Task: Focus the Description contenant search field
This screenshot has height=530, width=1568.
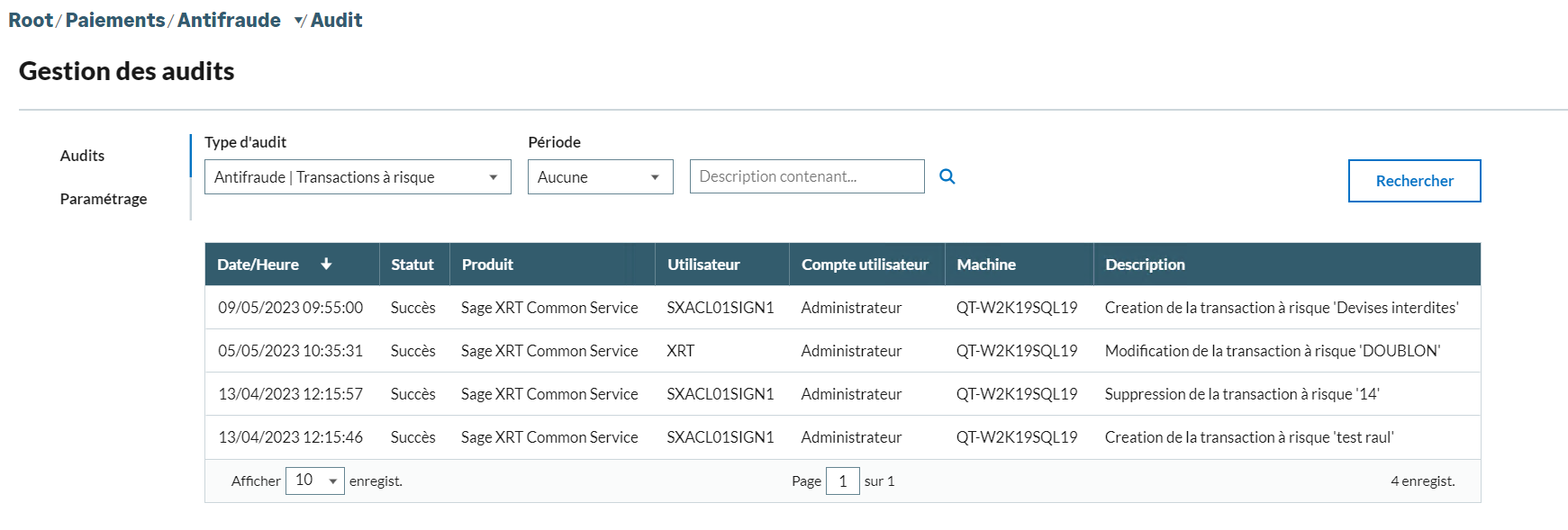Action: 806,176
